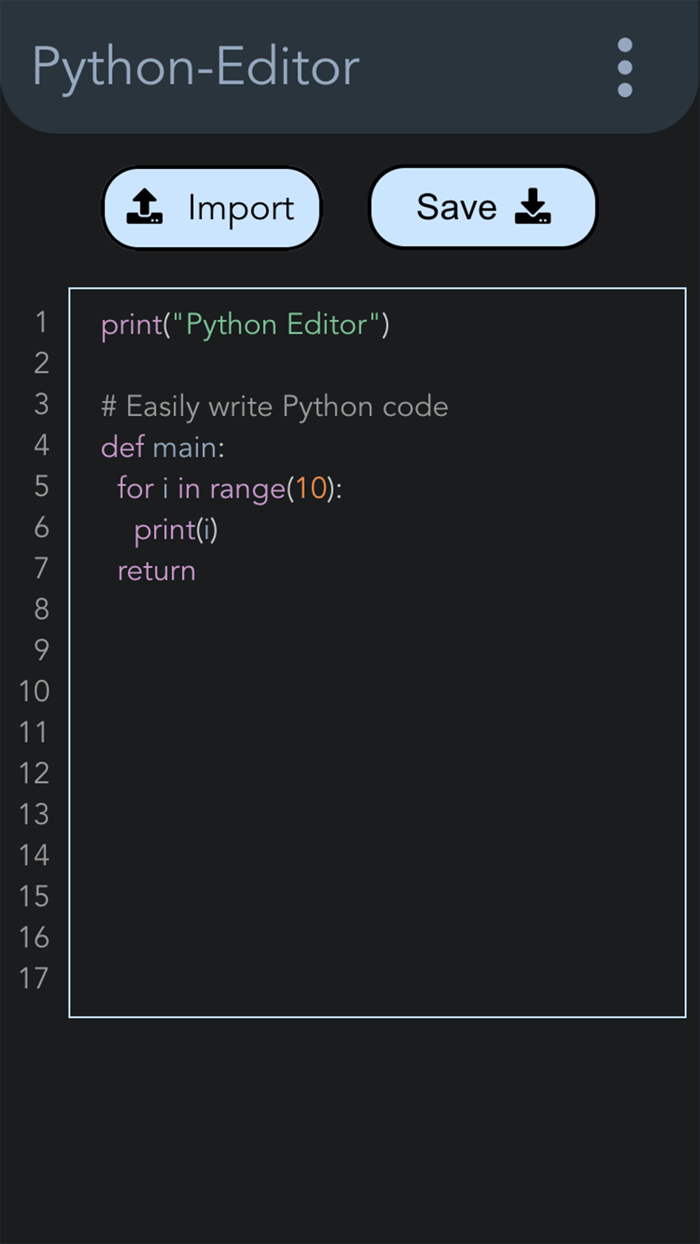Click the return statement on line 7
700x1244 pixels.
155,570
